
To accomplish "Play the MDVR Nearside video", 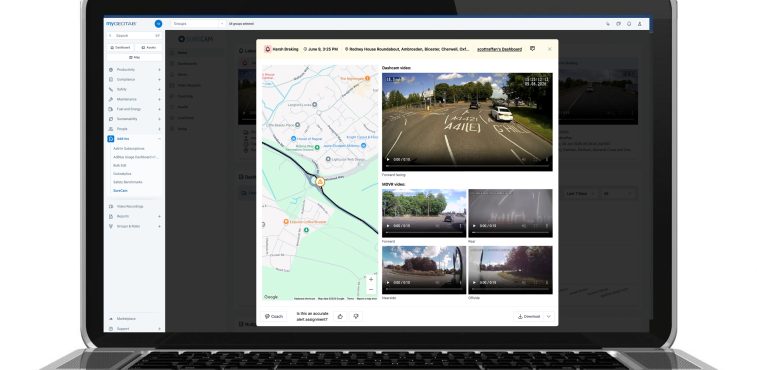I will pyautogui.click(x=388, y=283).
